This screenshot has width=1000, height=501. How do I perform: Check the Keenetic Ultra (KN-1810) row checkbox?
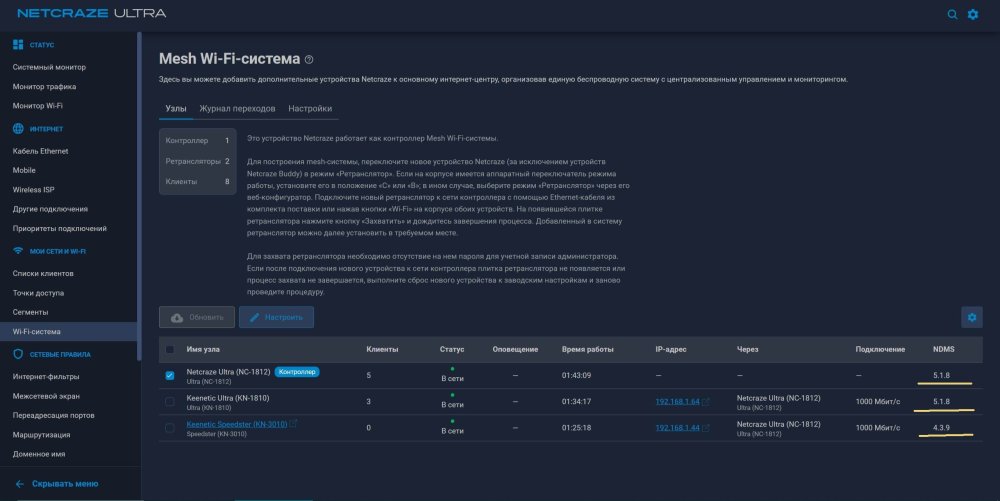click(x=170, y=402)
